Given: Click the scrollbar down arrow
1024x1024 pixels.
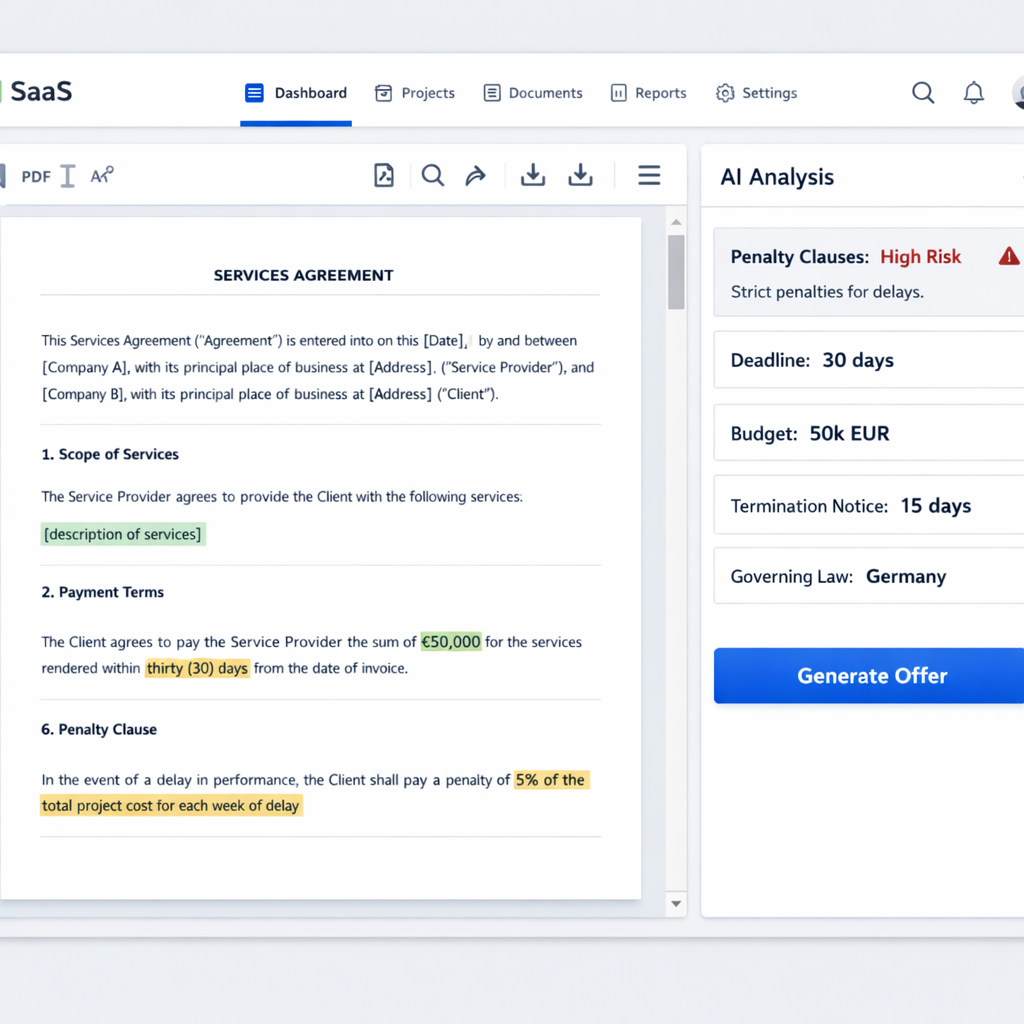Looking at the screenshot, I should [675, 903].
